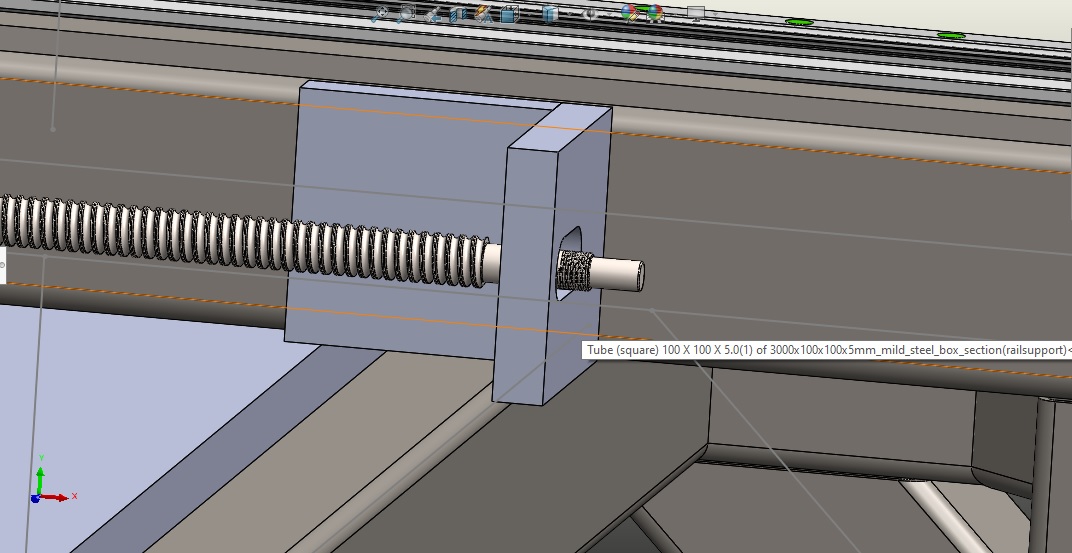This screenshot has height=553, width=1072.
Task: Click the Apply Scene icon
Action: click(654, 14)
